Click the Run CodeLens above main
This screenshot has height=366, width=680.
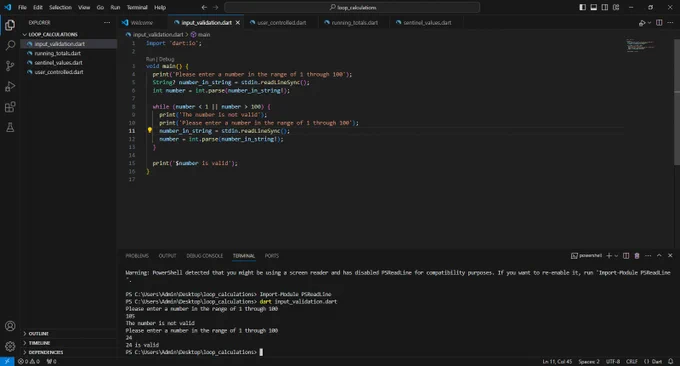150,59
